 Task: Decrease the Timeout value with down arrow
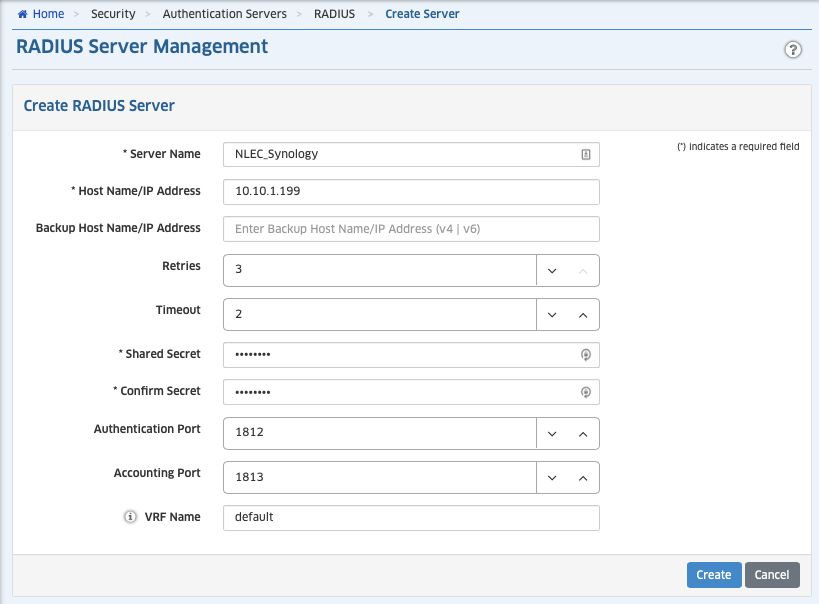[552, 314]
